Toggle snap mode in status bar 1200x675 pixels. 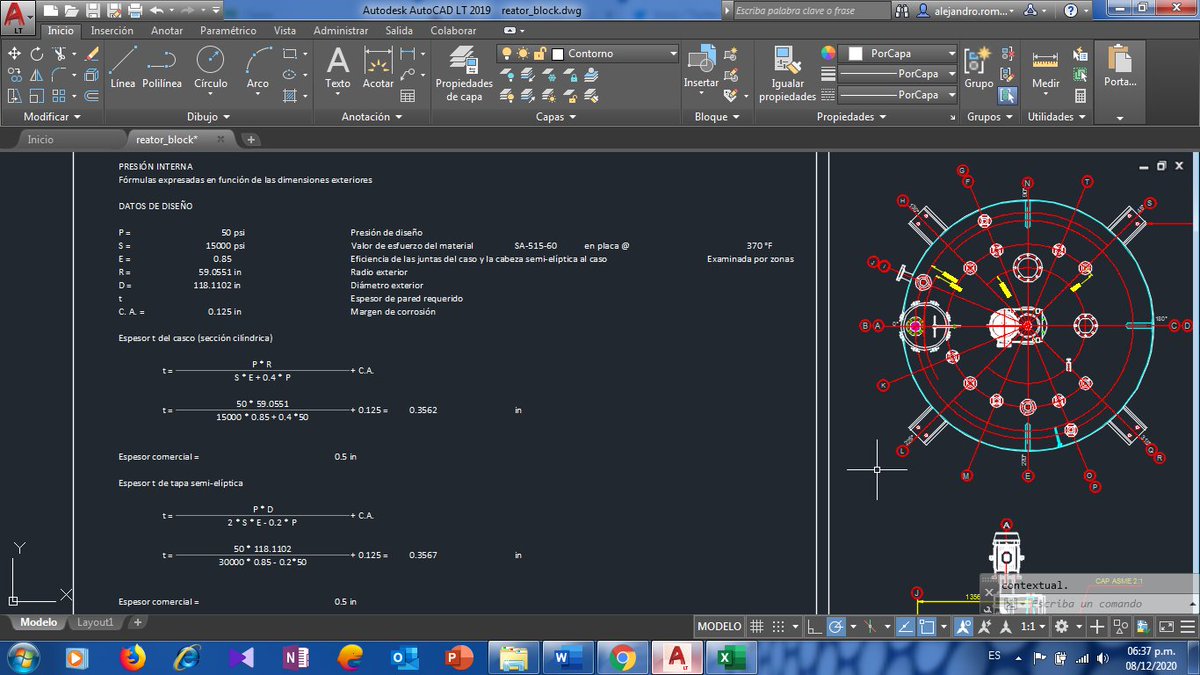click(779, 627)
